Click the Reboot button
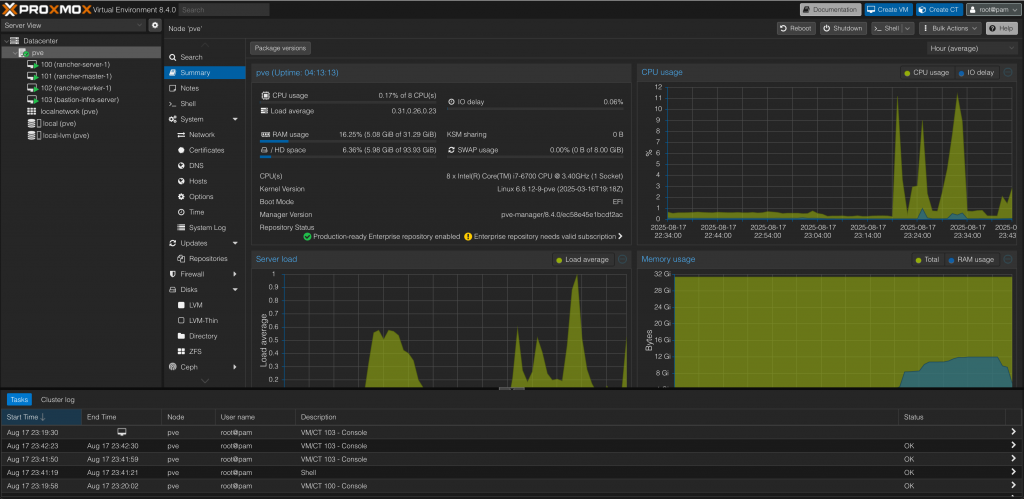This screenshot has height=499, width=1024. (x=796, y=29)
